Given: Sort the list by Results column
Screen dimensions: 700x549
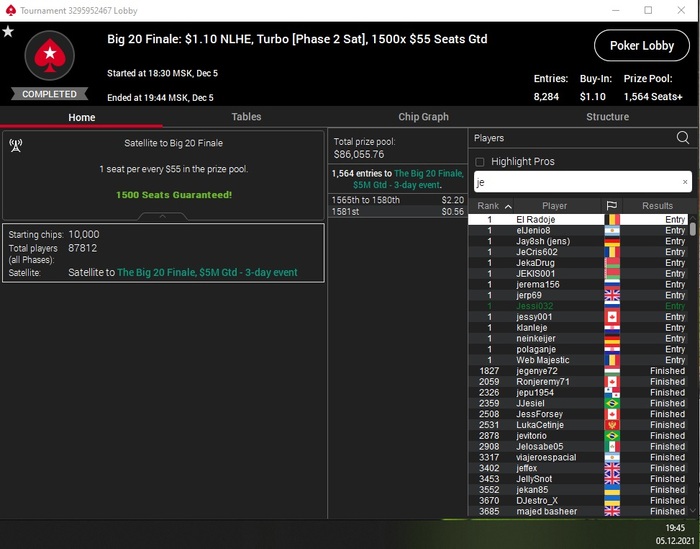Looking at the screenshot, I should pos(657,206).
